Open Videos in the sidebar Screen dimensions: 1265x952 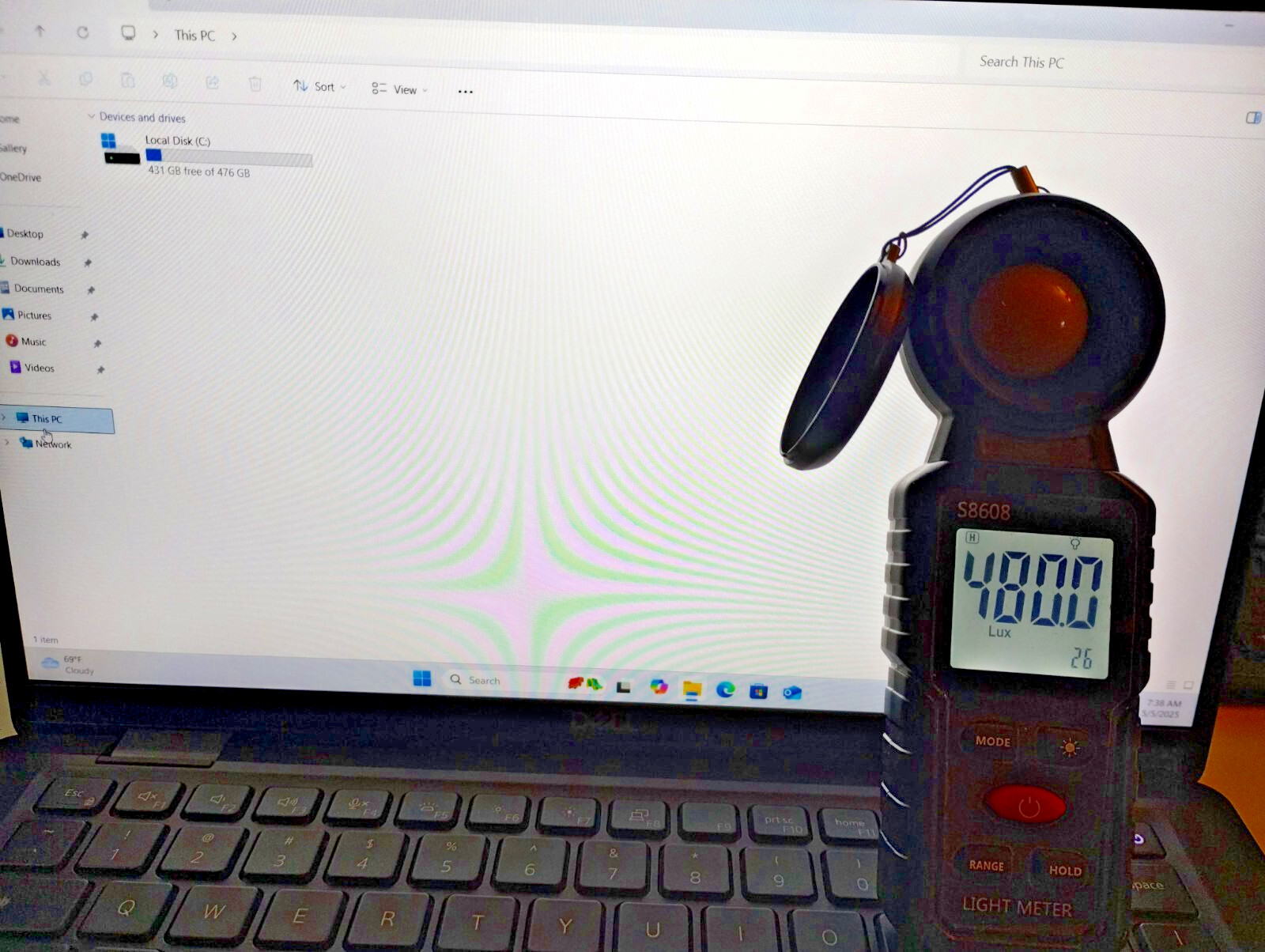[39, 368]
